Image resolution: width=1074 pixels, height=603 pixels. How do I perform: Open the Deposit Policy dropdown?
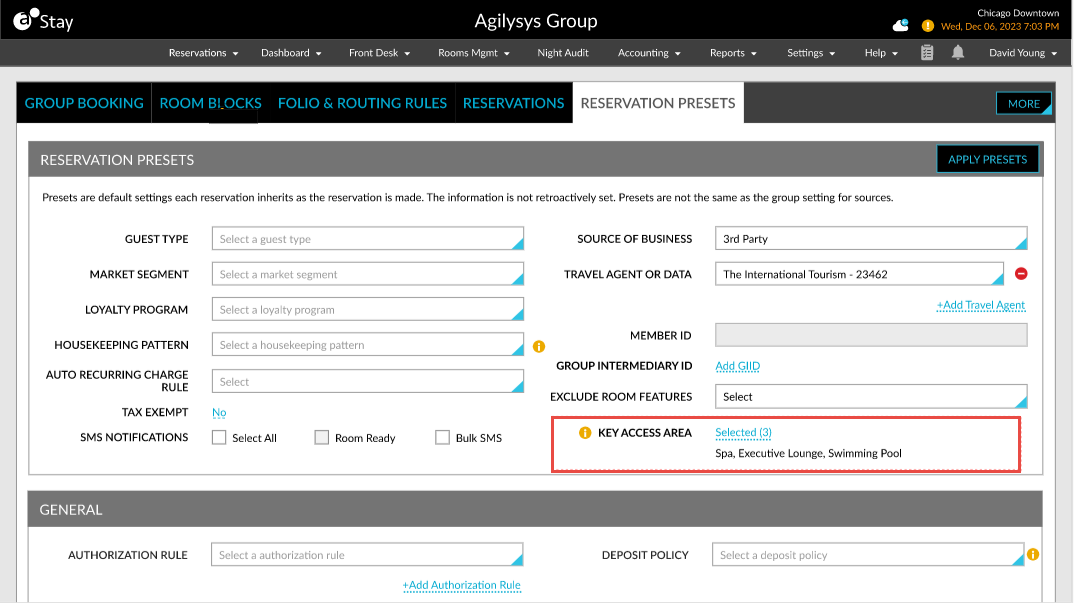(869, 554)
